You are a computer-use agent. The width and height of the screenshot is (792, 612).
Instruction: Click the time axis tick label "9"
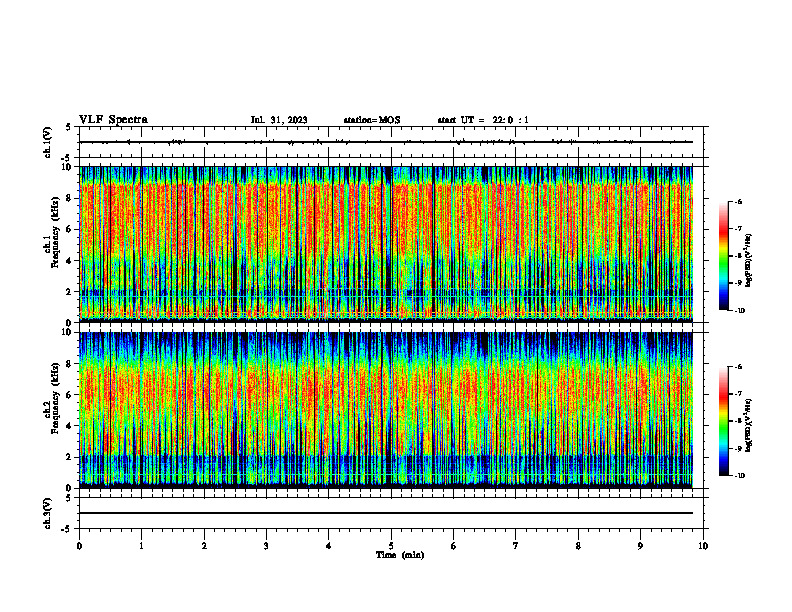click(640, 546)
